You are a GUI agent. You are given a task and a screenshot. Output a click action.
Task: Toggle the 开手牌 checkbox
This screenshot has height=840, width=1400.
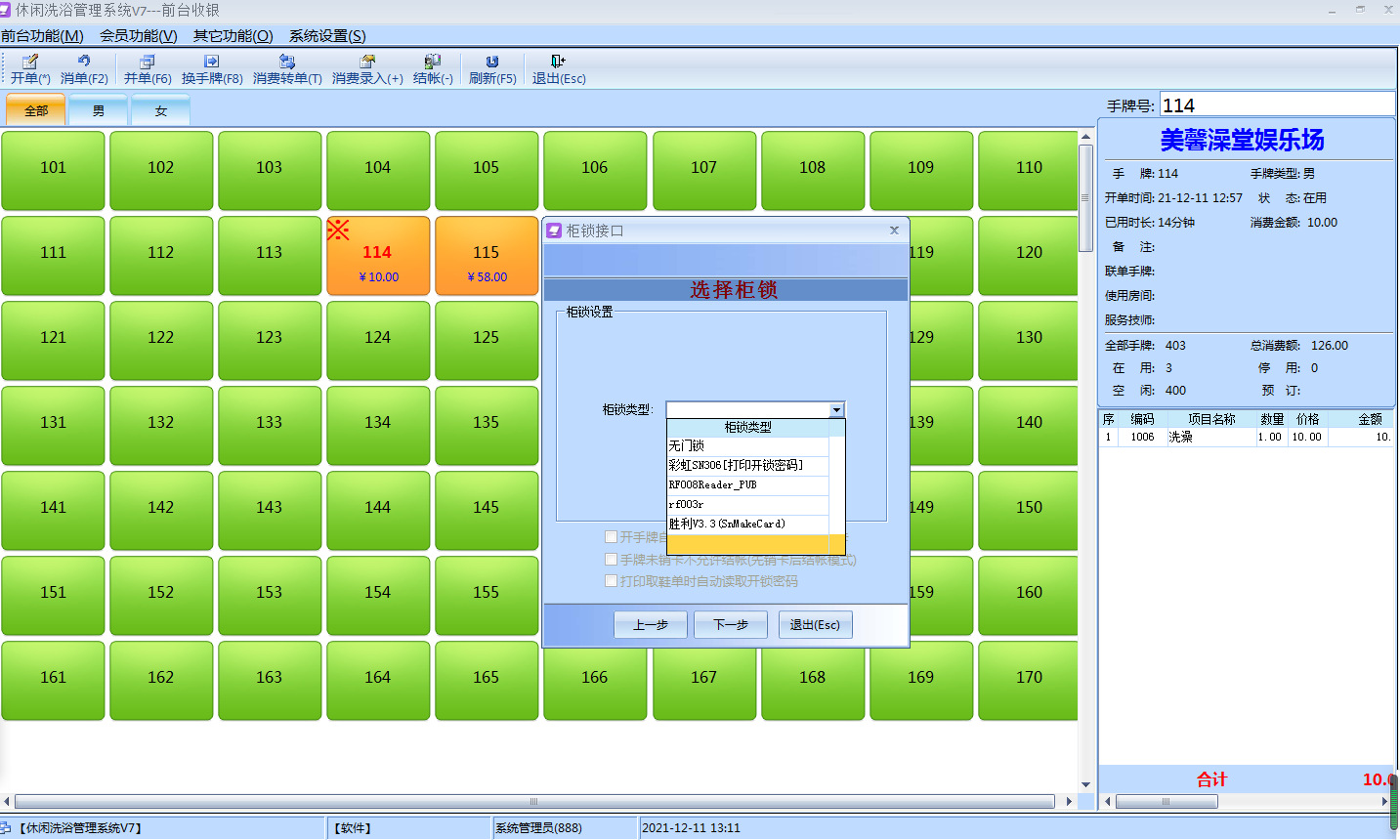pos(612,537)
